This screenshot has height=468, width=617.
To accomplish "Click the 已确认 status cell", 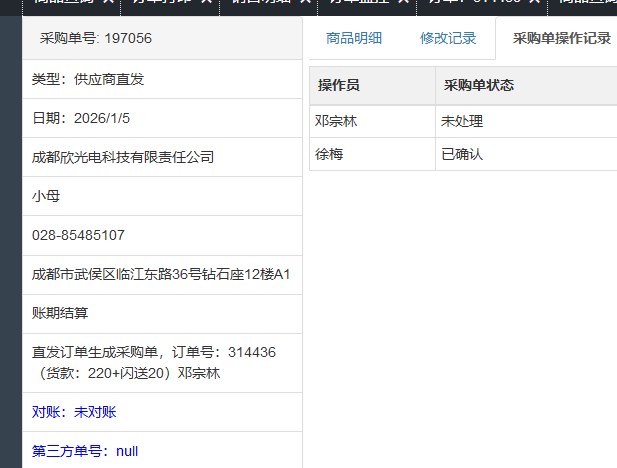I will point(462,154).
